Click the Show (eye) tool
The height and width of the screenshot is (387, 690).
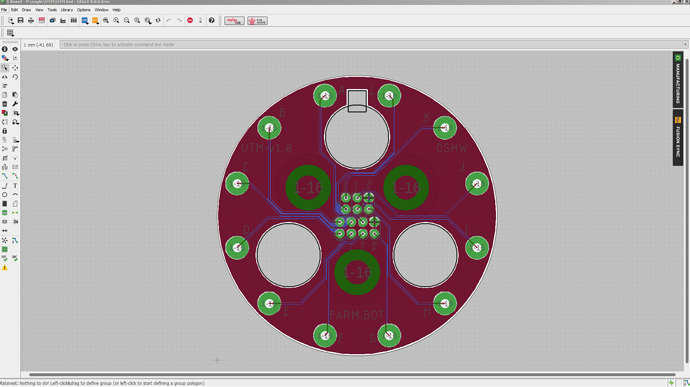tap(15, 49)
